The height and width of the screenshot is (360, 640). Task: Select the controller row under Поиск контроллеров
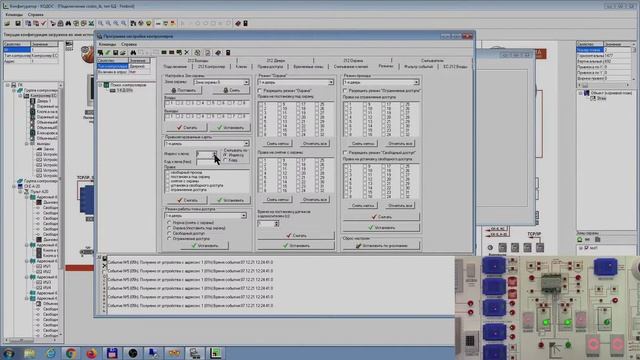click(121, 91)
